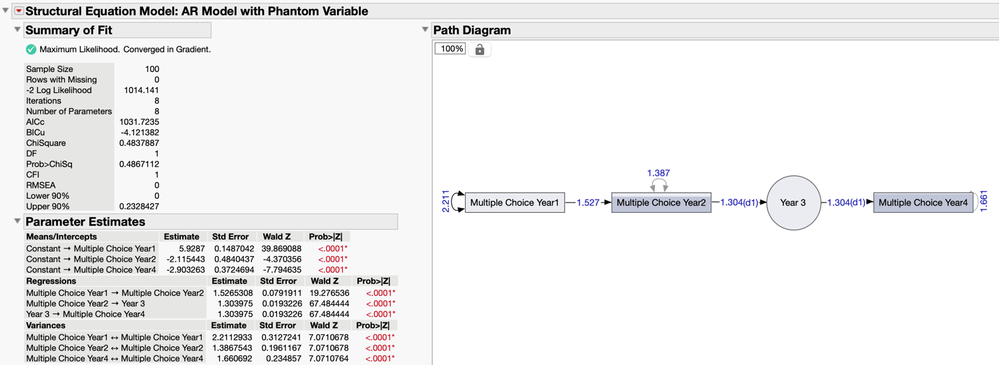This screenshot has width=999, height=365.
Task: Select the Year1 ↔ Year1 variance row
Action: [x=212, y=337]
